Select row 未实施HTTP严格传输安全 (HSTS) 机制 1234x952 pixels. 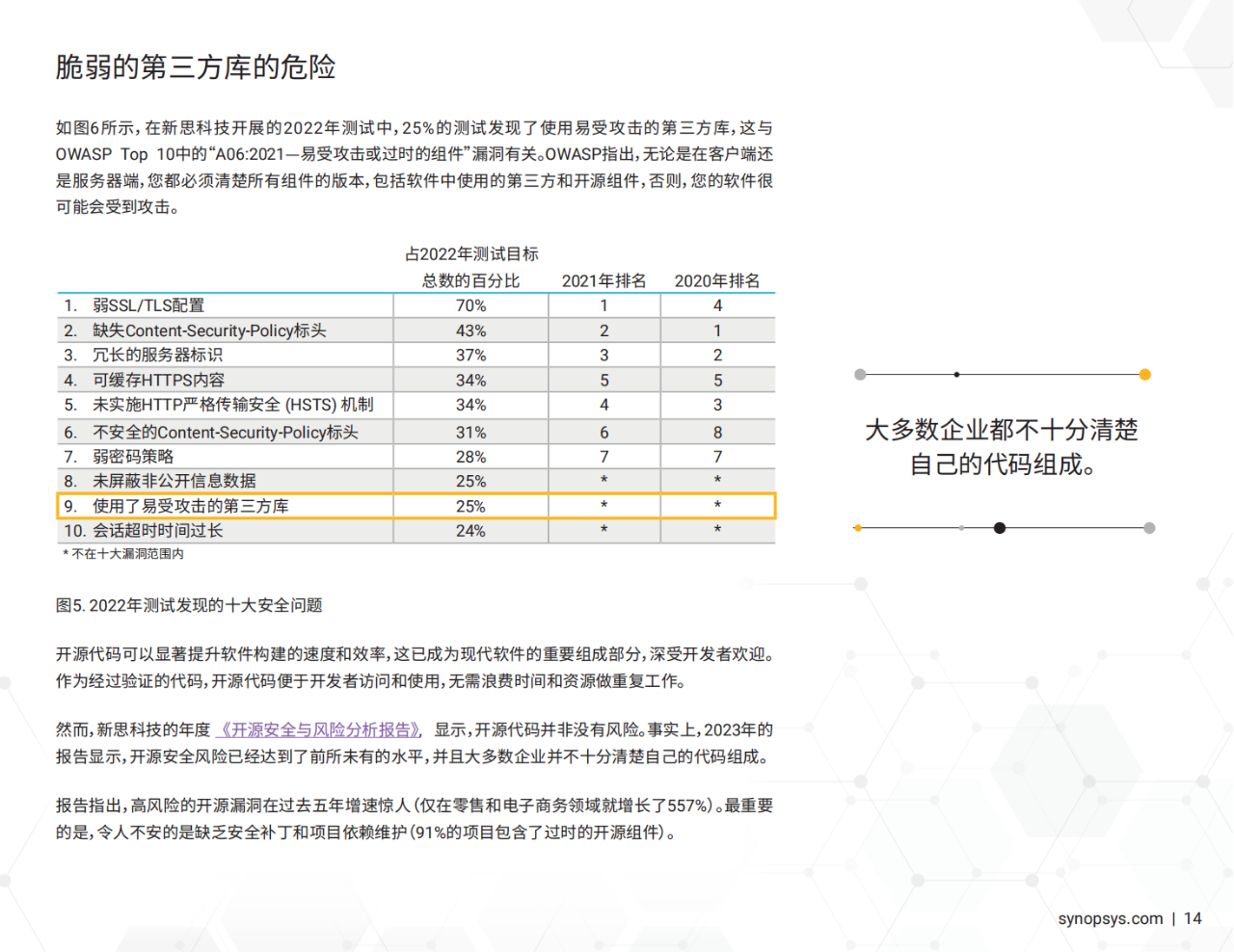tap(416, 405)
